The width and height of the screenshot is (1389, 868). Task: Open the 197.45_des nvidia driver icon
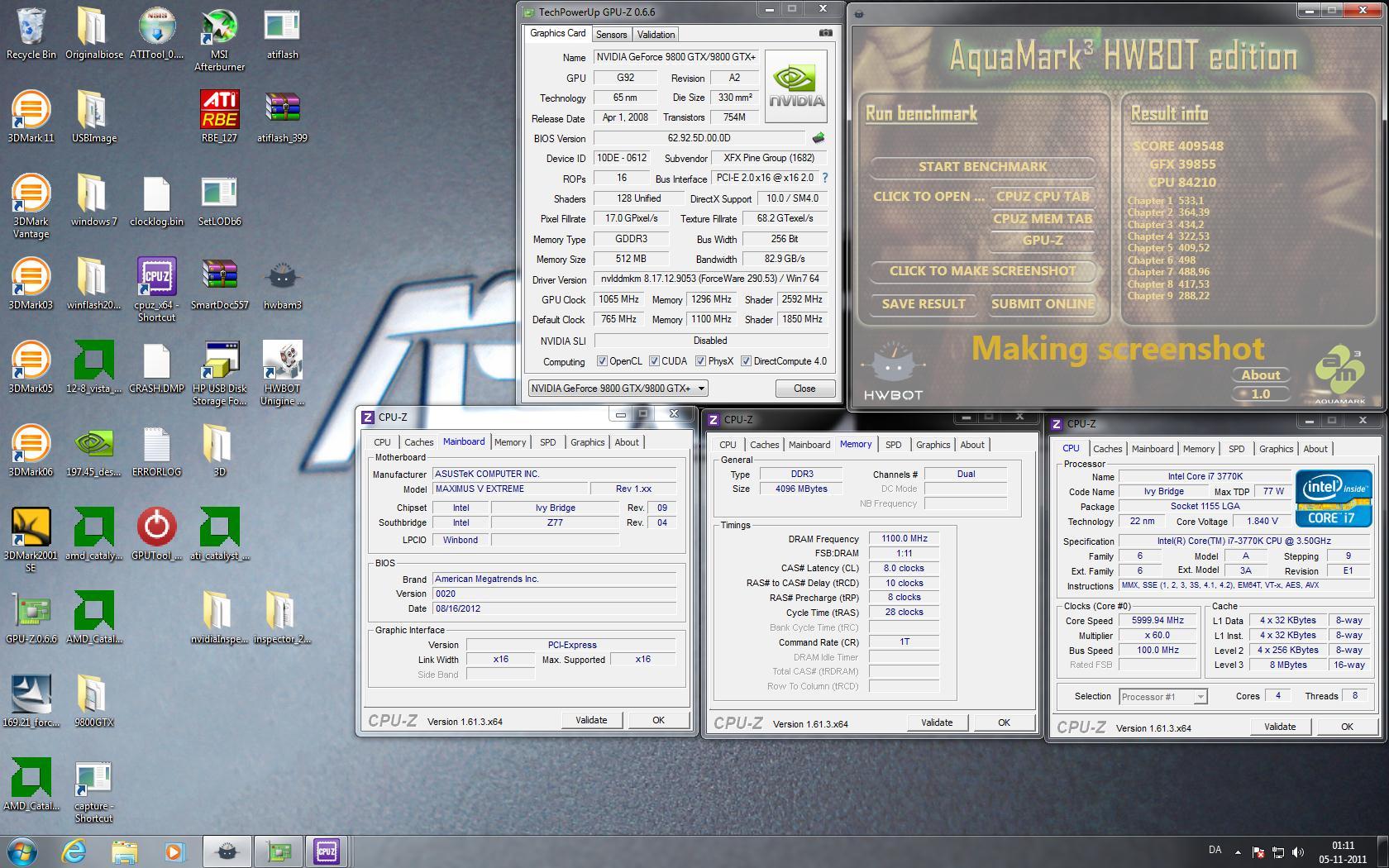(x=93, y=451)
